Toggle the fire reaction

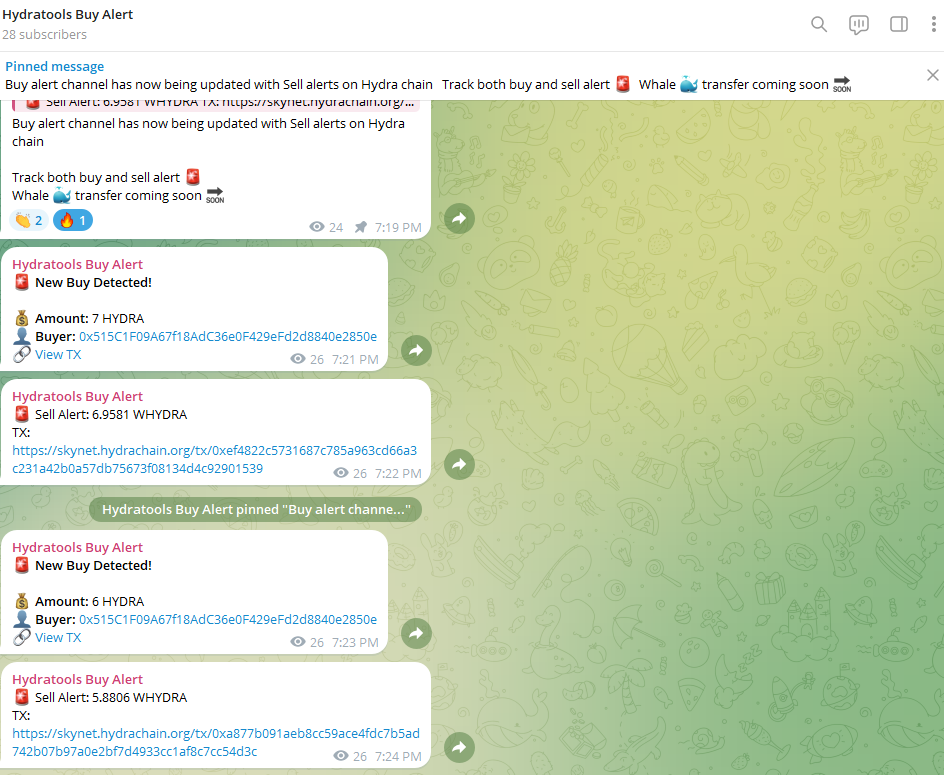tap(70, 219)
